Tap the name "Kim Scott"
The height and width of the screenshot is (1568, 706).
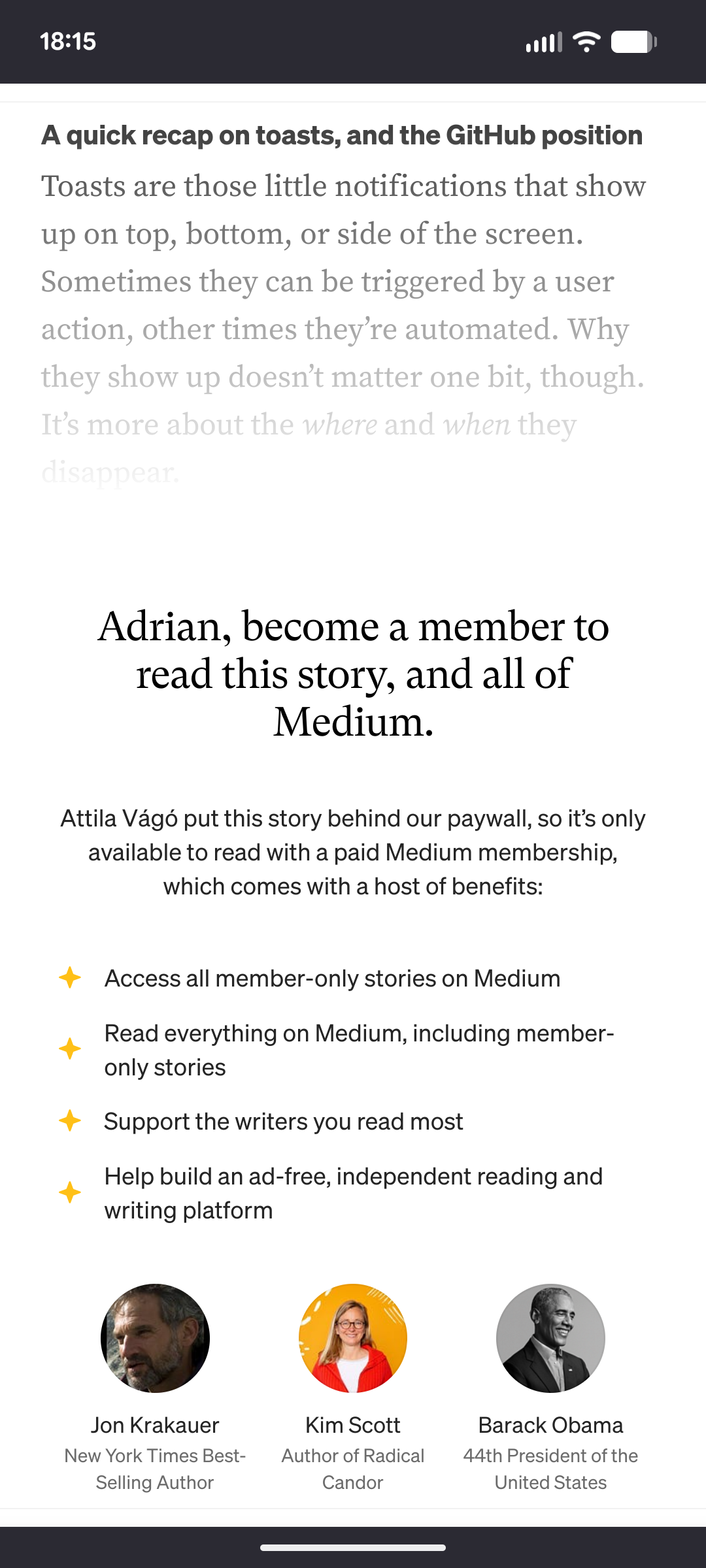(x=353, y=1425)
